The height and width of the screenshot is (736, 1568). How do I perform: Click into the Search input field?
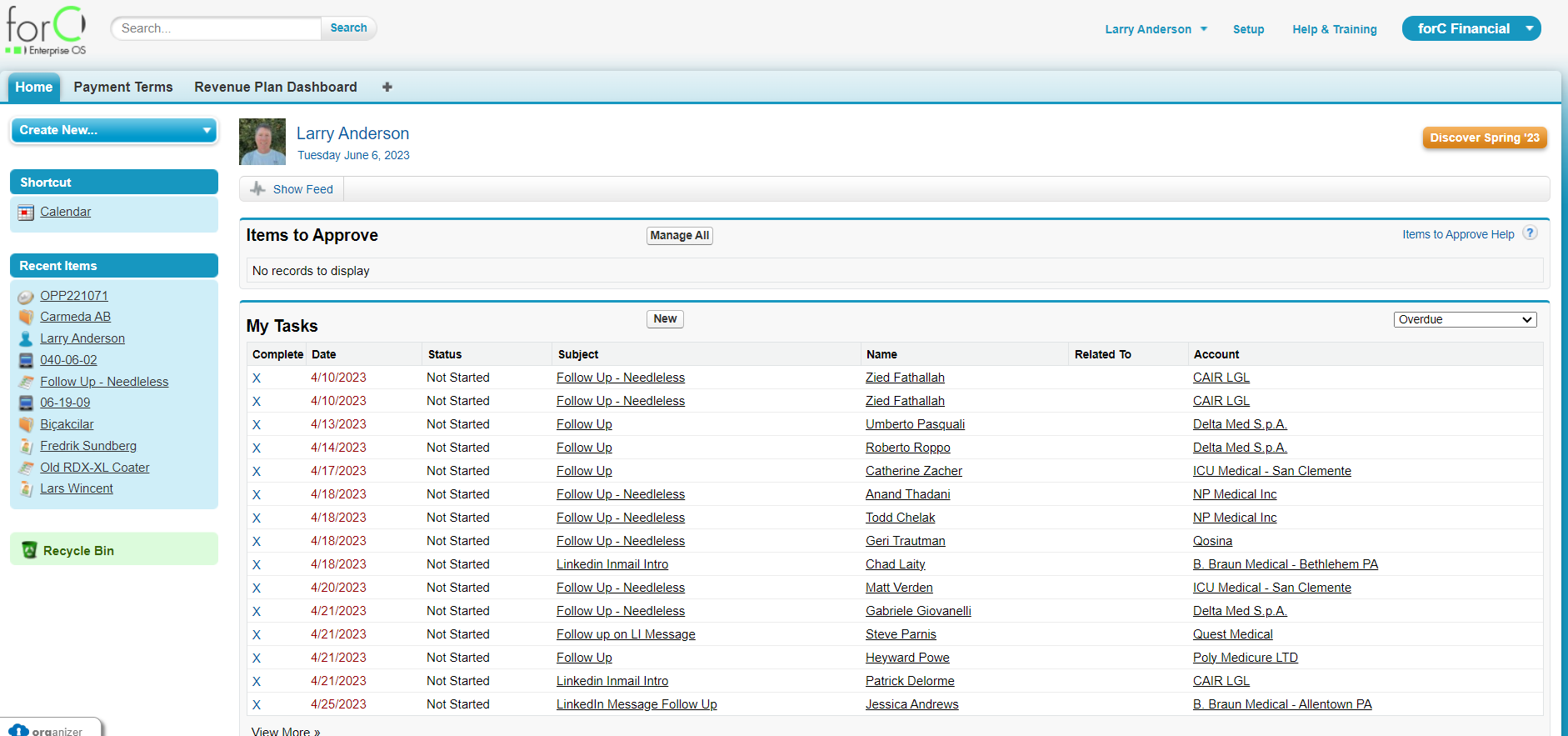pyautogui.click(x=217, y=28)
